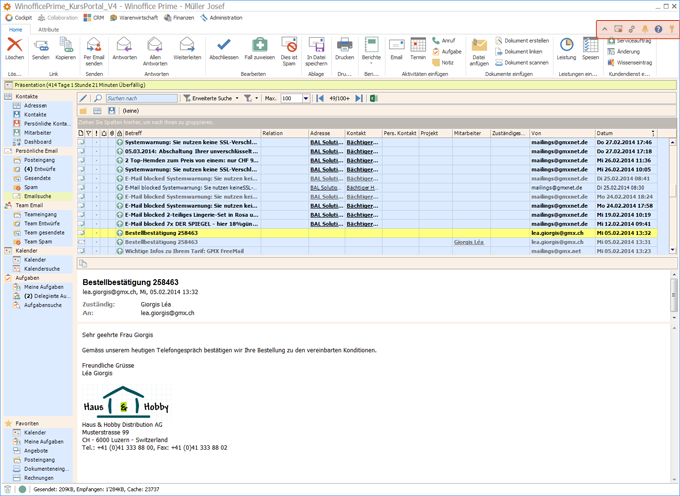Select the Home ribbon tab
Screen dimensions: 680x496
coord(15,29)
